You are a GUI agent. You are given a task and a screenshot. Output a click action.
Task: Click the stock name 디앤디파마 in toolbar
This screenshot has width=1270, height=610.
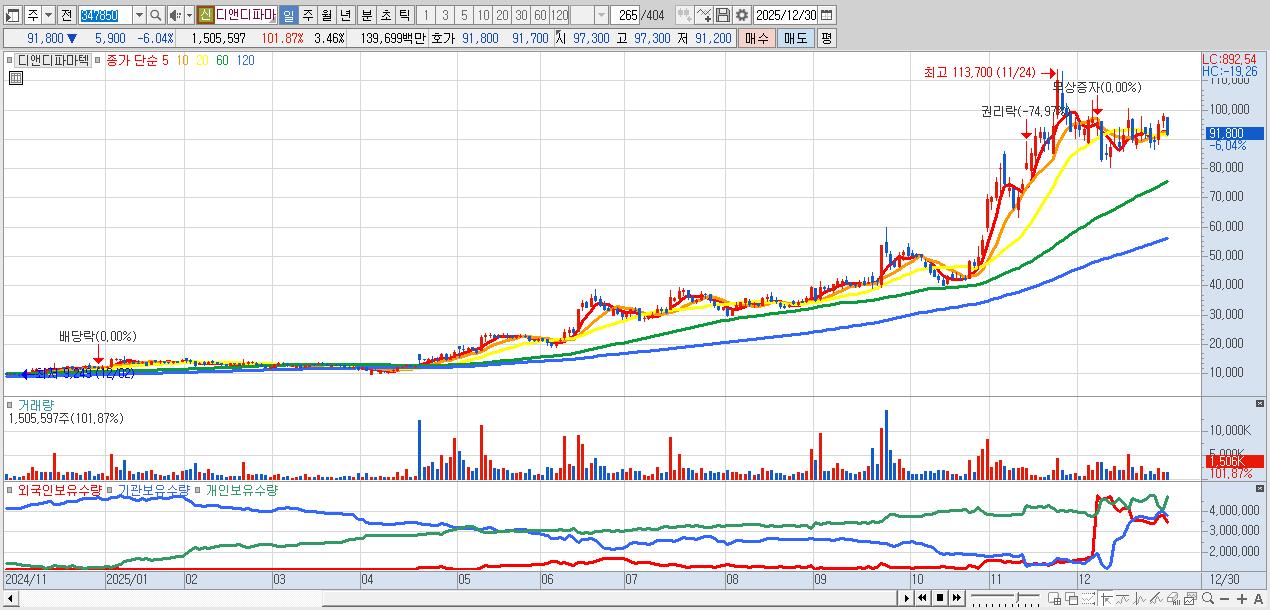pos(245,15)
